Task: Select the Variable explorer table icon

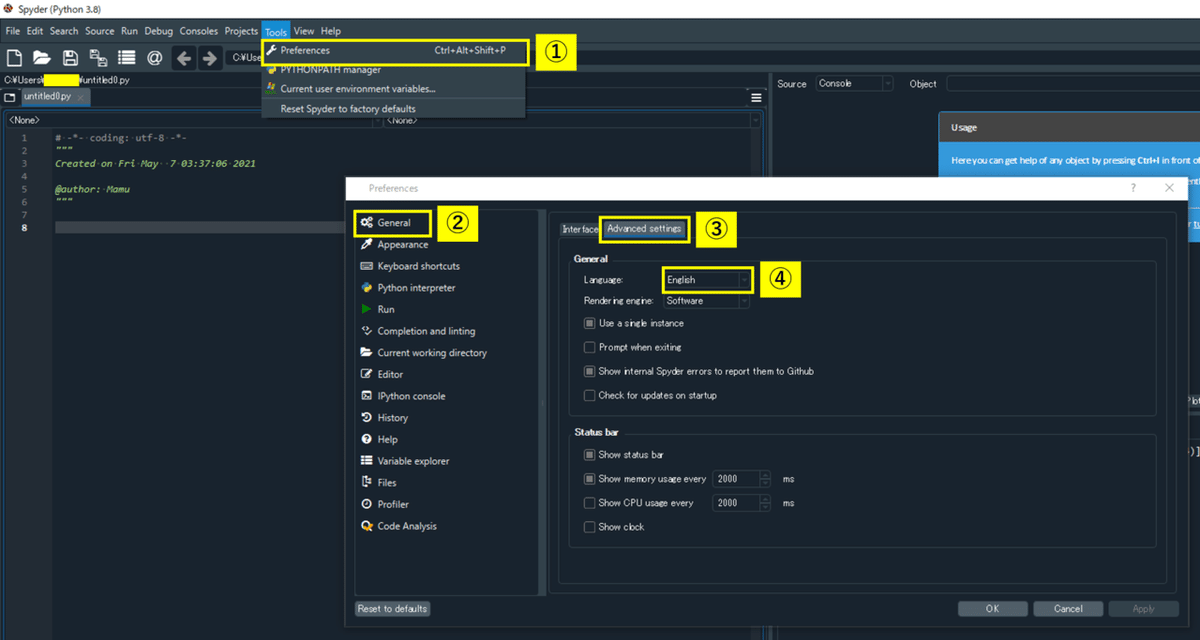Action: (x=367, y=461)
